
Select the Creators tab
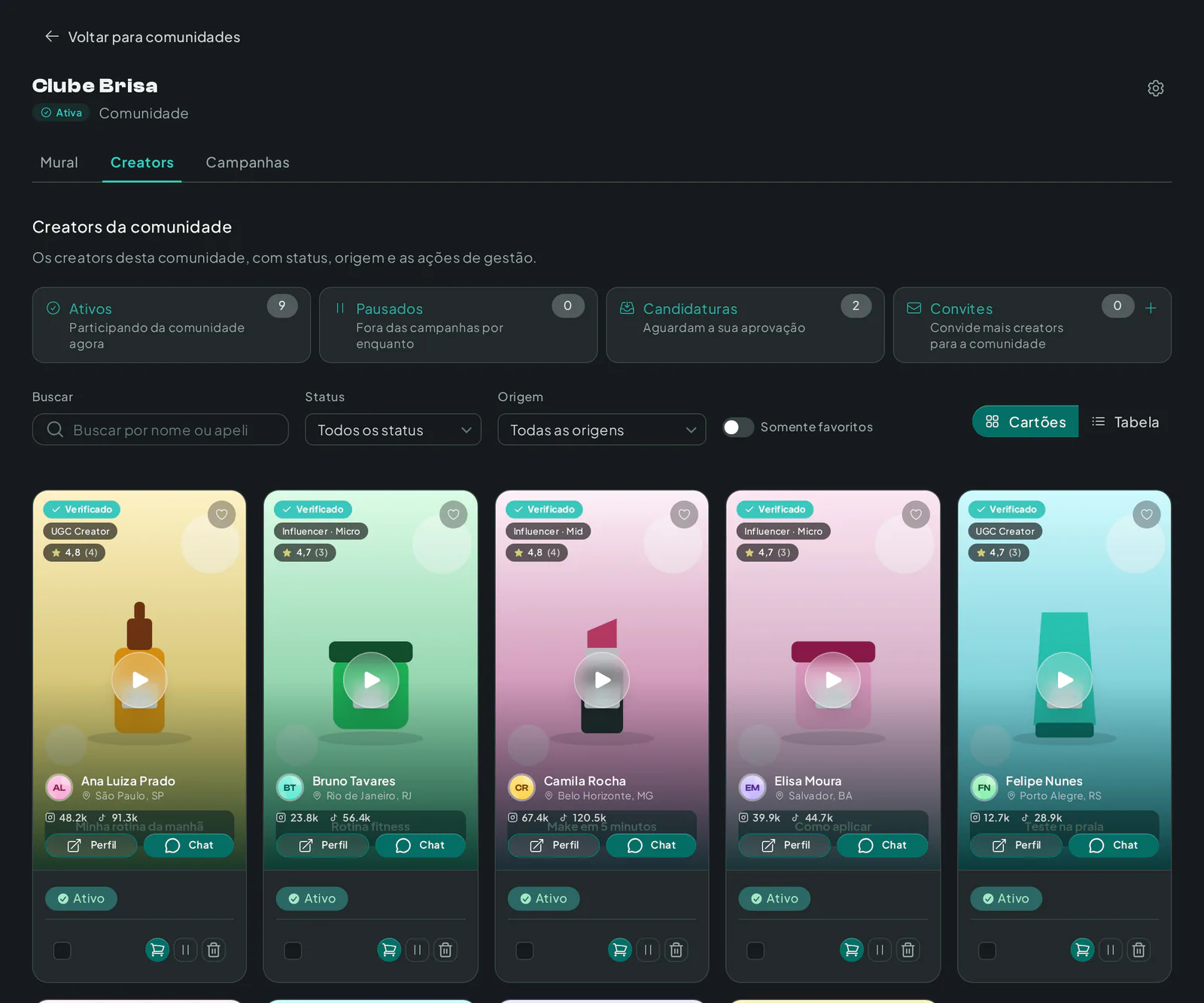[x=142, y=163]
